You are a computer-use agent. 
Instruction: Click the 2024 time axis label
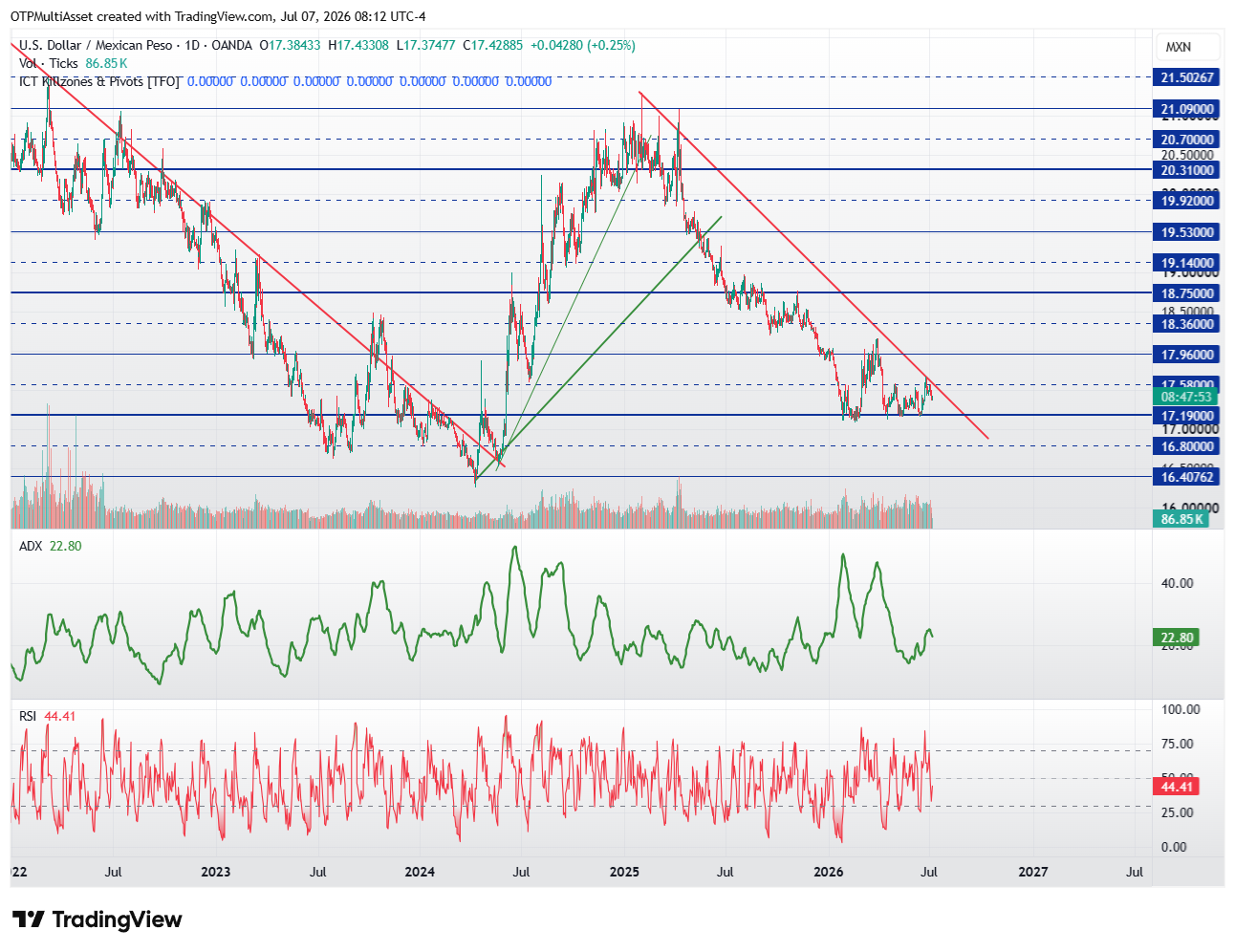click(420, 872)
